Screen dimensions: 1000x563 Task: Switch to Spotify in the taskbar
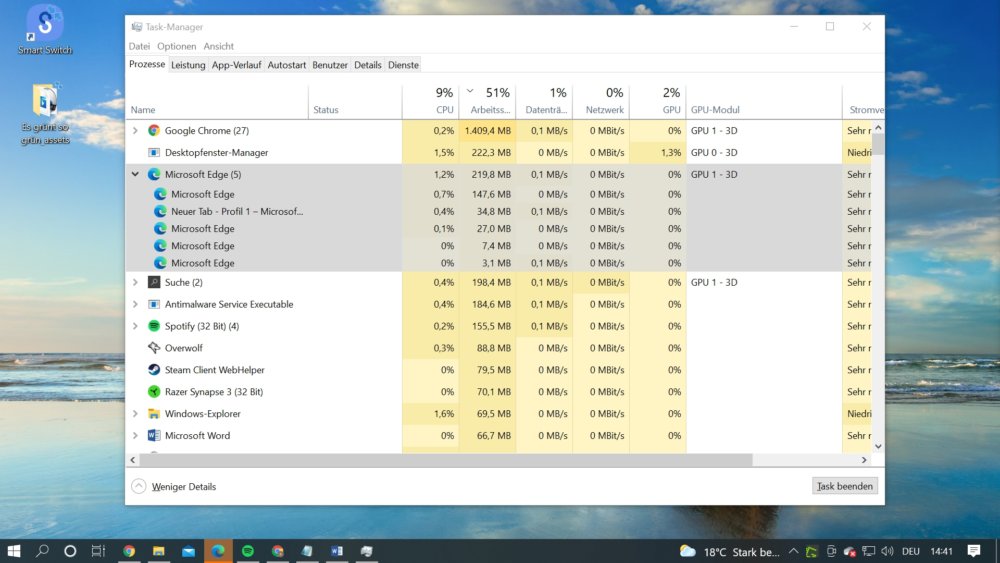pyautogui.click(x=248, y=551)
